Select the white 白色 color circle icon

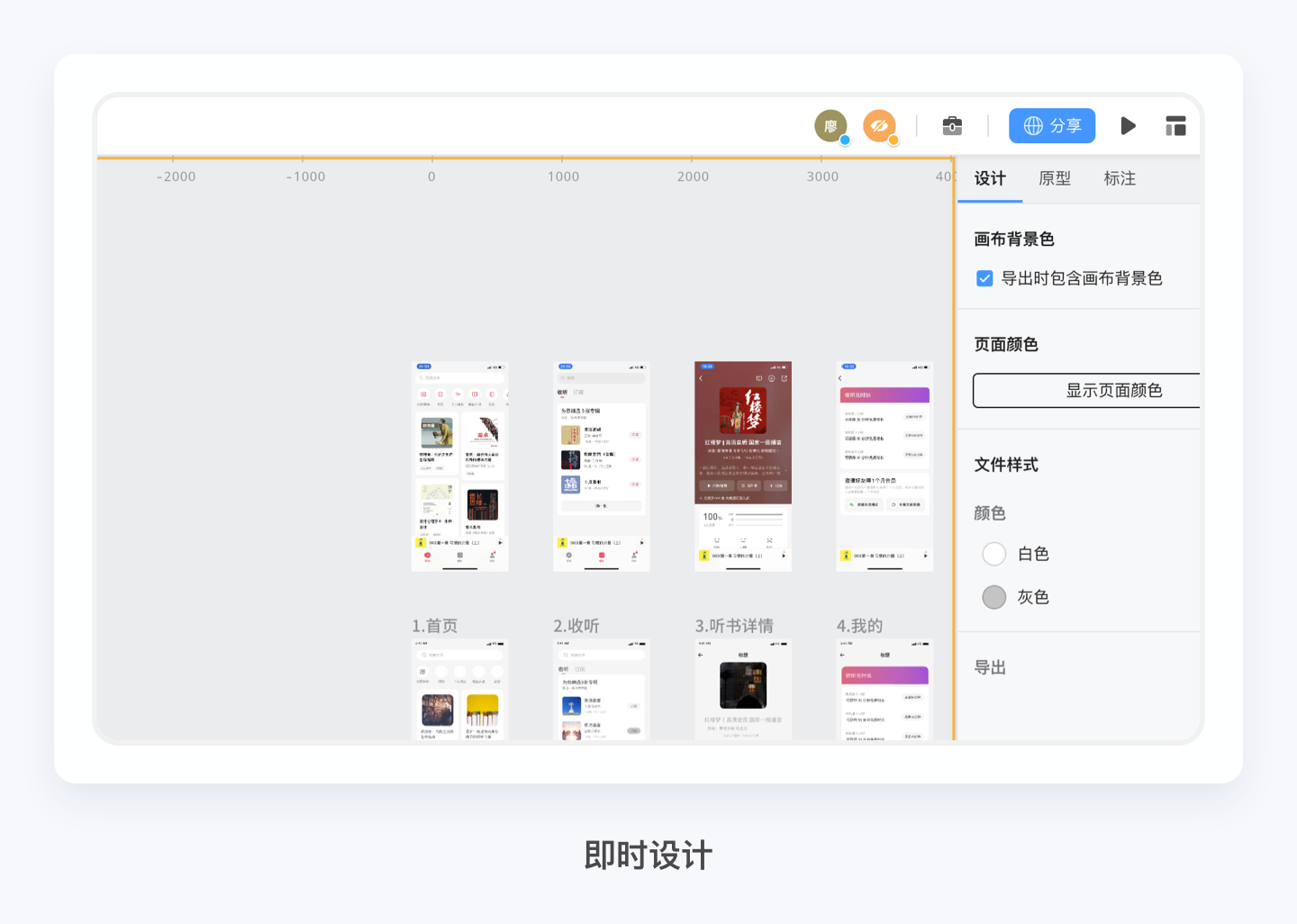click(x=993, y=554)
